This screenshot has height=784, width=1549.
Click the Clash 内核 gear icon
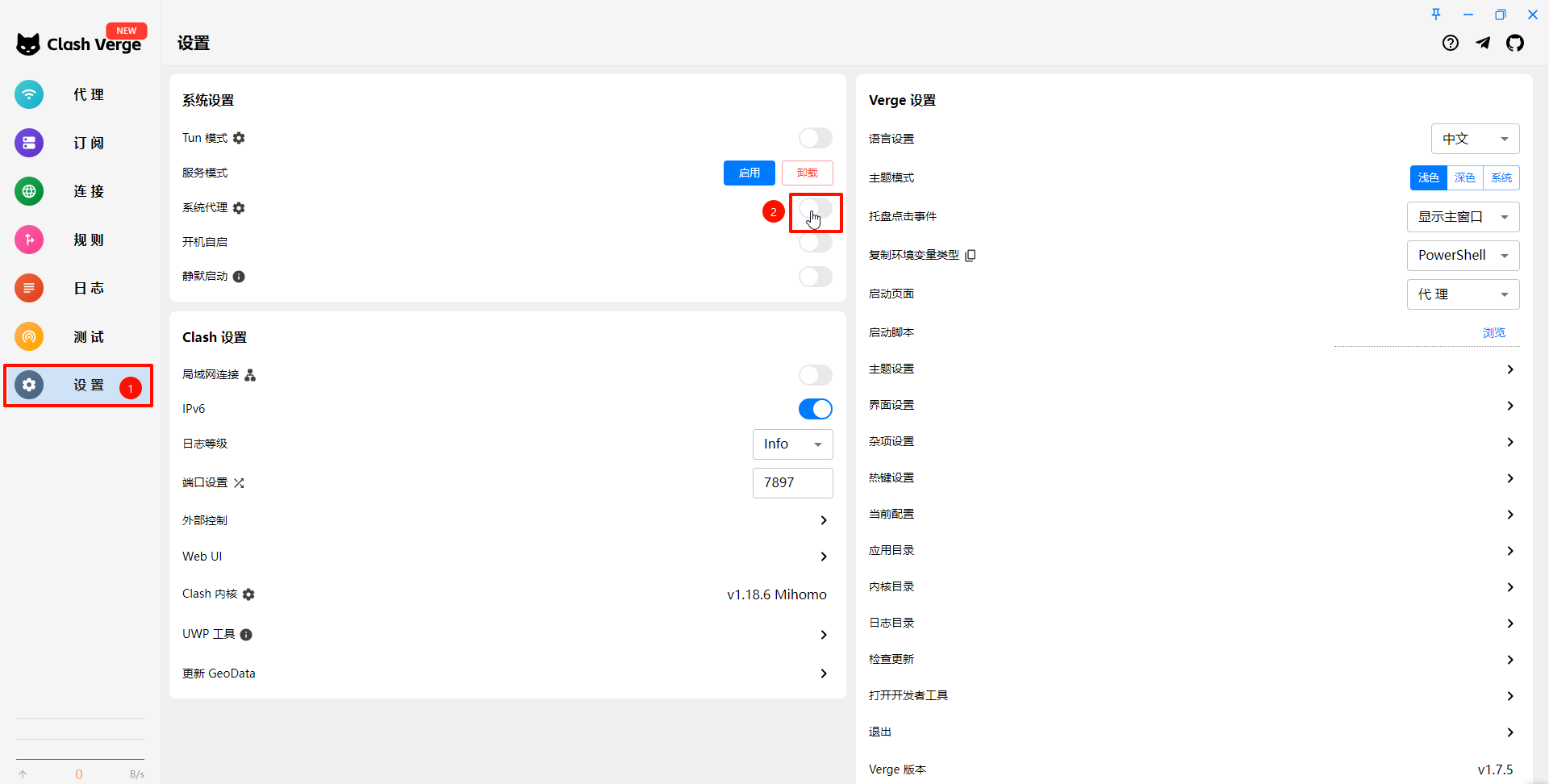coord(248,594)
